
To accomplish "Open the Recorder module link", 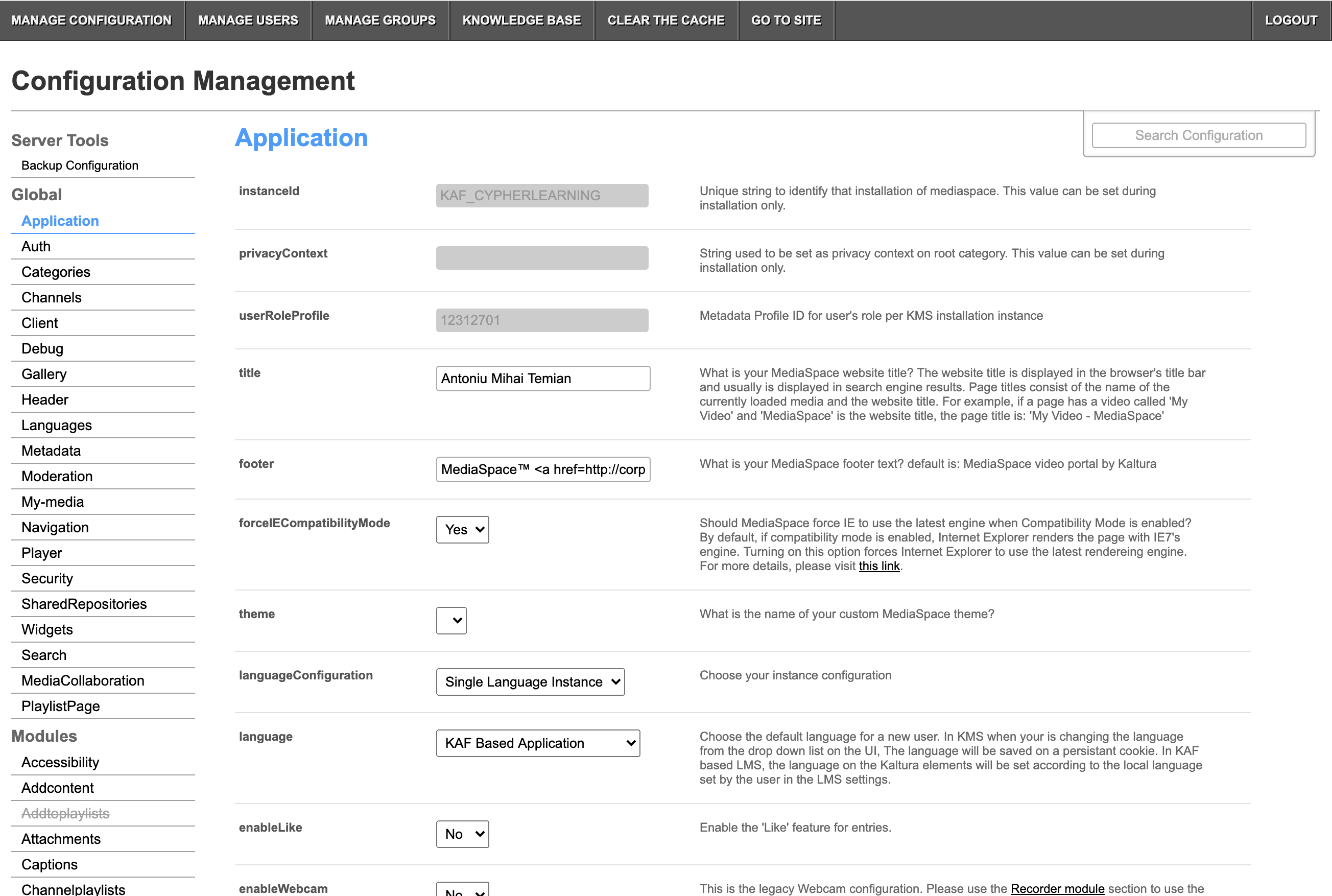I will (x=1057, y=888).
